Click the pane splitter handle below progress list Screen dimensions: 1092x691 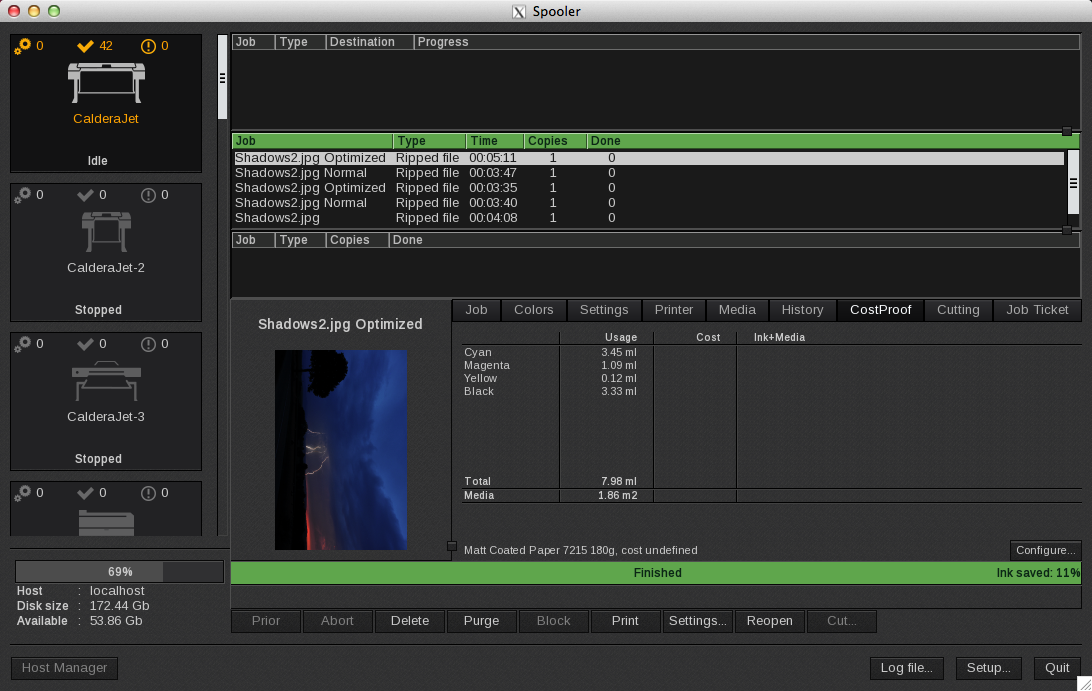click(1066, 131)
